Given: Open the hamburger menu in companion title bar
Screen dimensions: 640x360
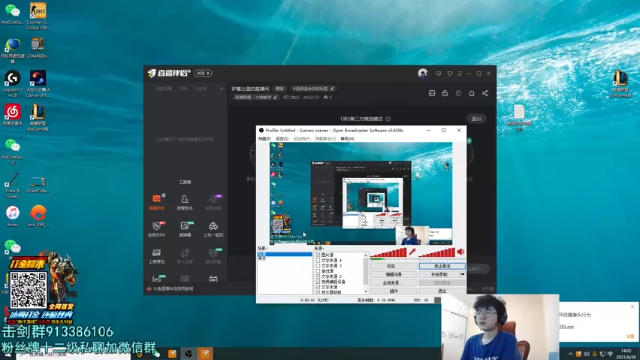Looking at the screenshot, I should pyautogui.click(x=460, y=73).
